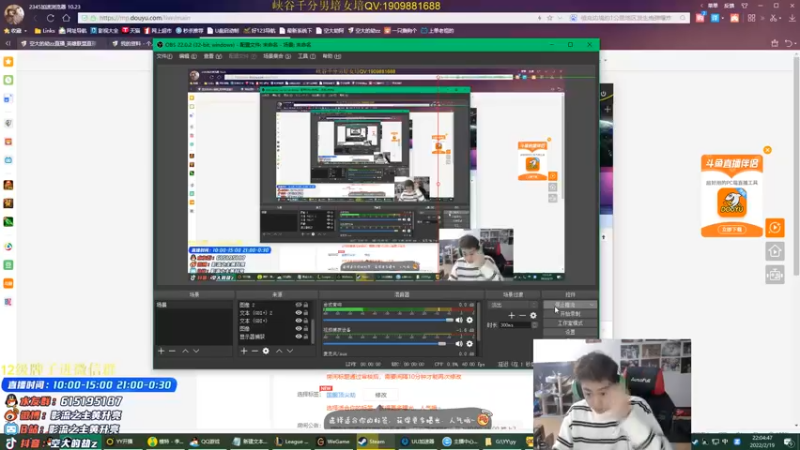Click the 300ms duration field

(x=515, y=325)
